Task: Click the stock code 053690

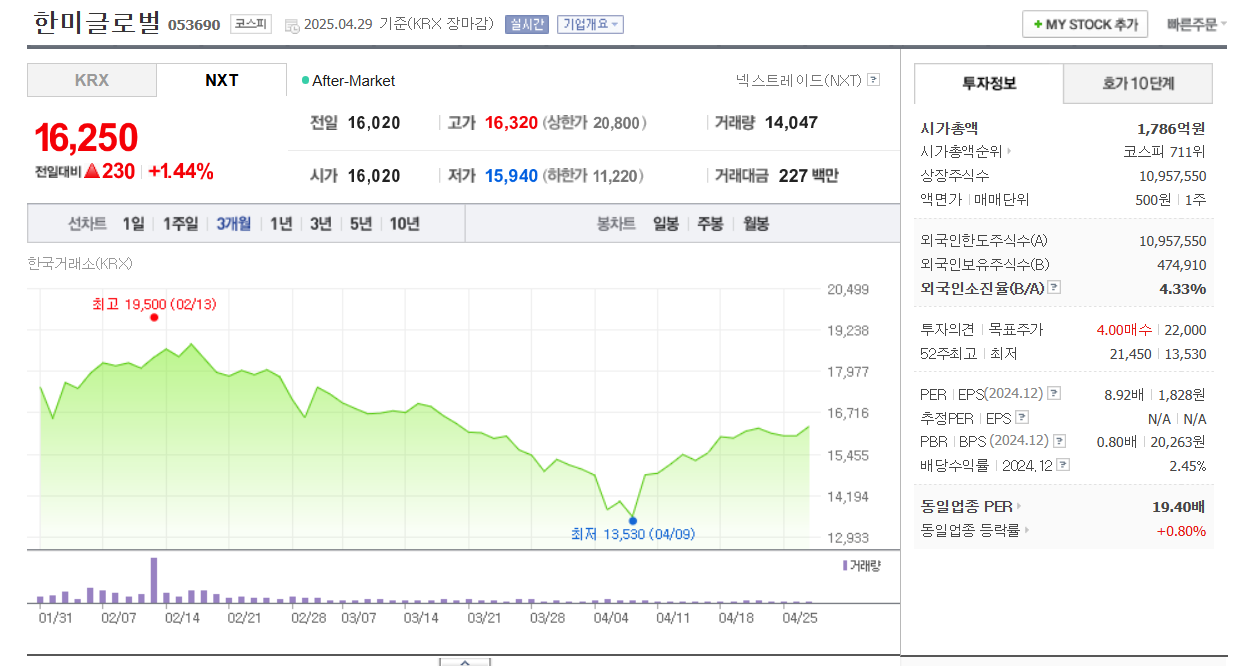Action: click(194, 25)
